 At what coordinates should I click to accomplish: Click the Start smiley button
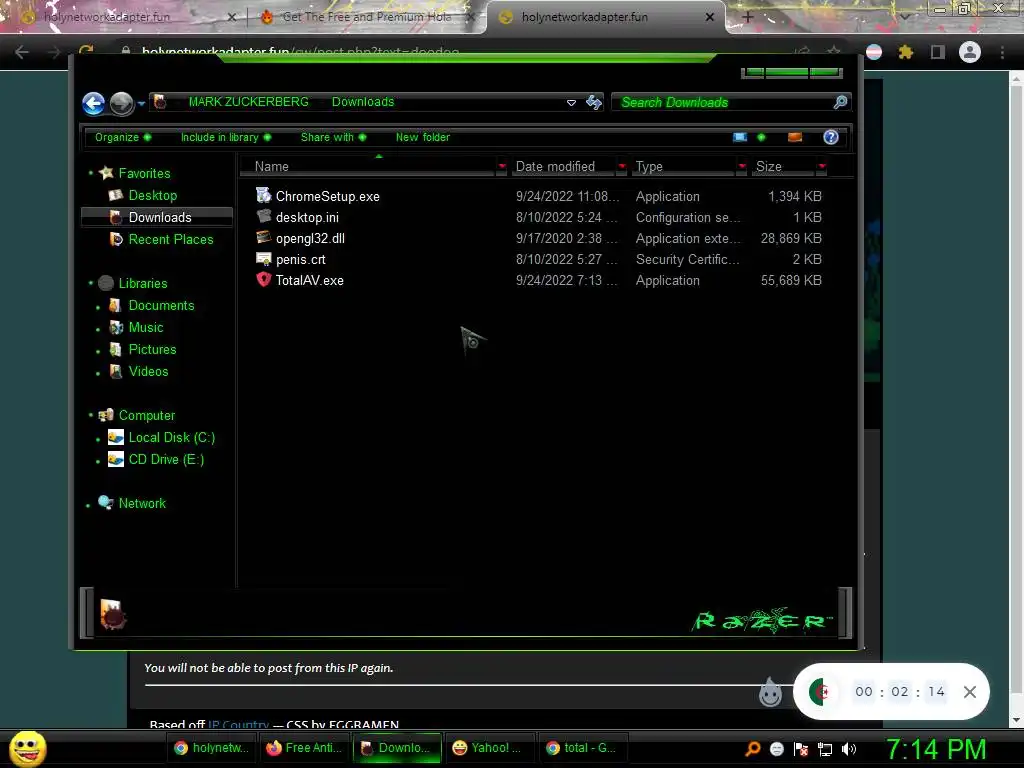pos(27,748)
